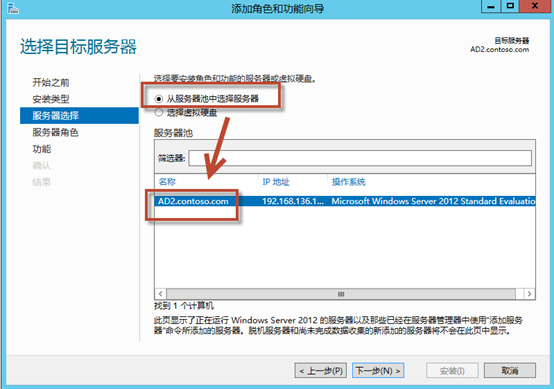Open 功能 step in sidebar
This screenshot has width=554, height=389.
point(42,149)
